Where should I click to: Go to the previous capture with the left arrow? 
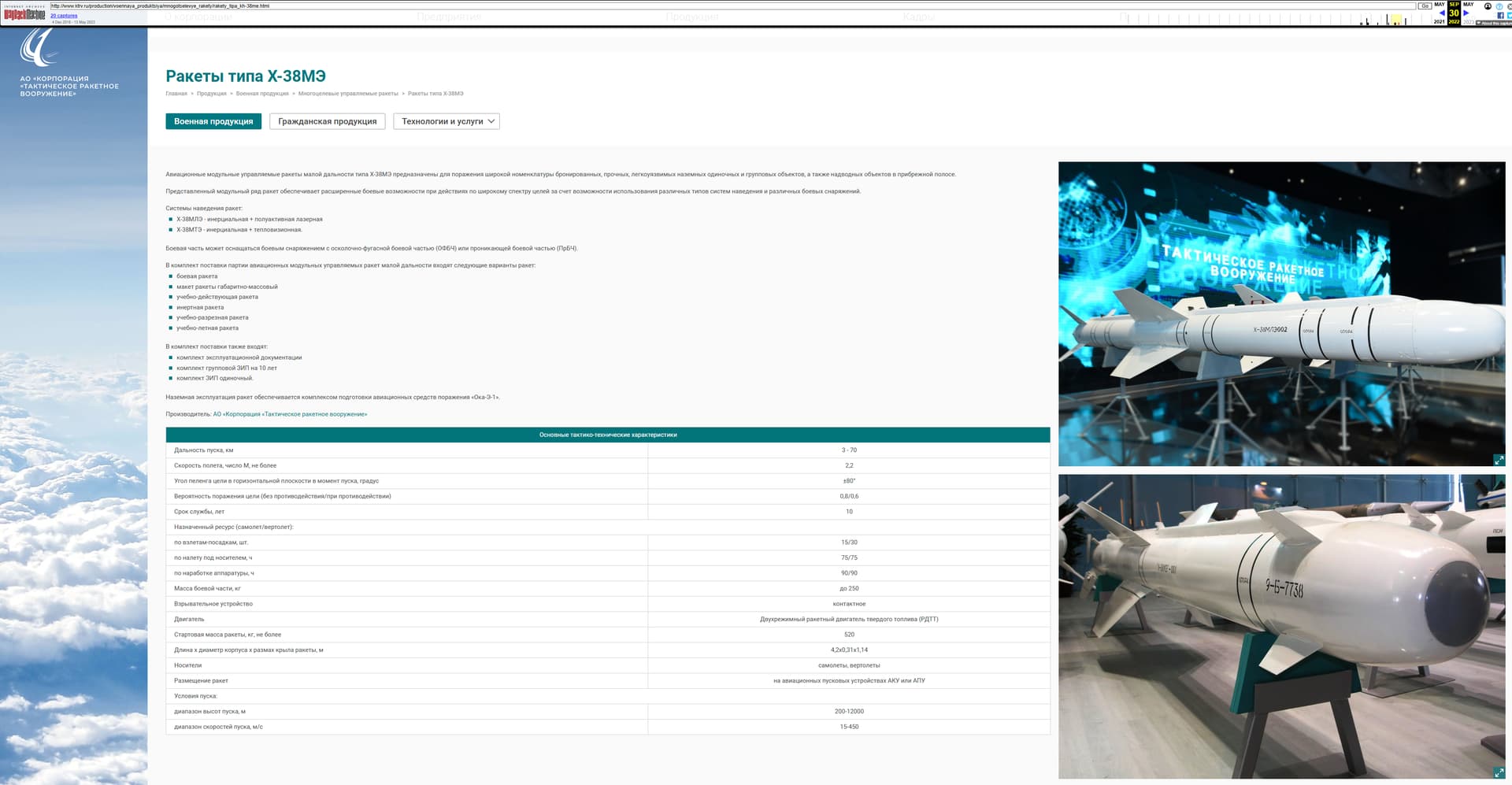1441,13
